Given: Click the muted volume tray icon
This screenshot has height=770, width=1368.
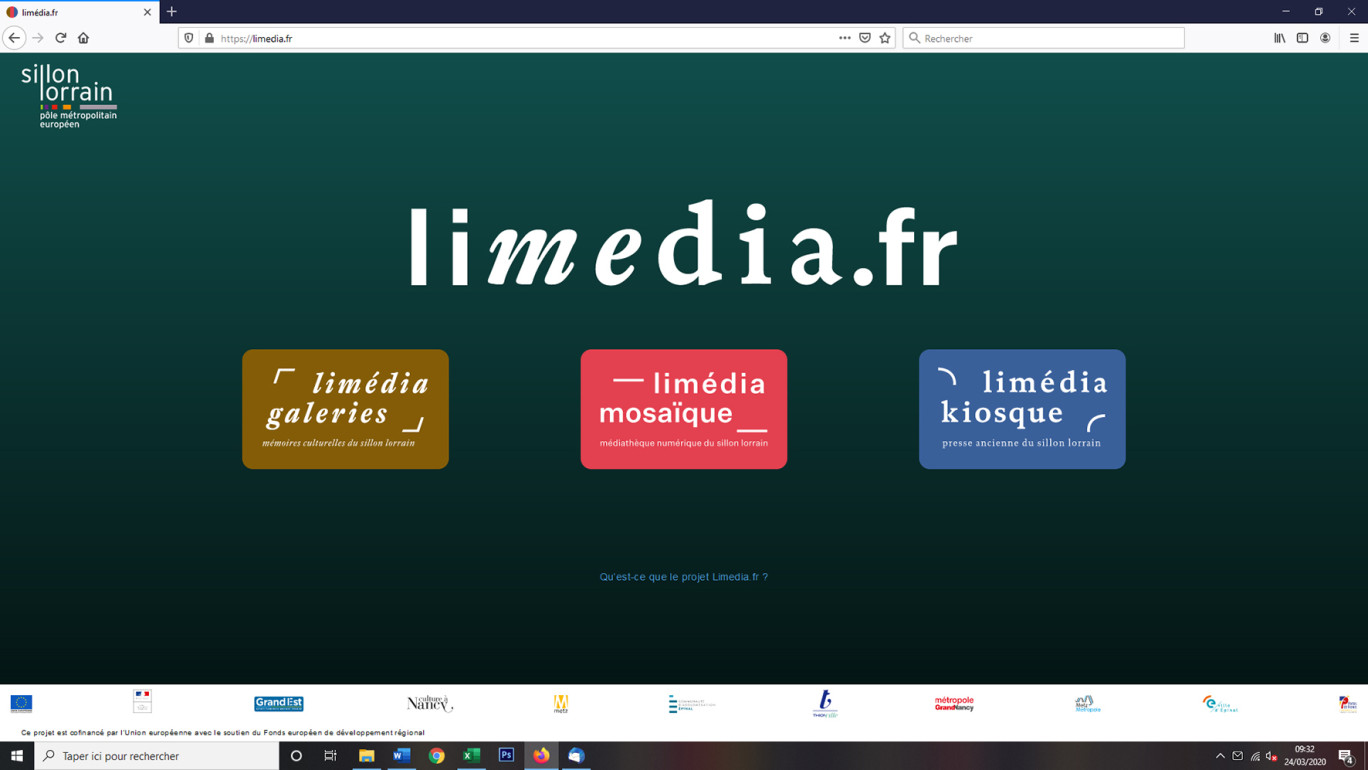Looking at the screenshot, I should (1272, 756).
